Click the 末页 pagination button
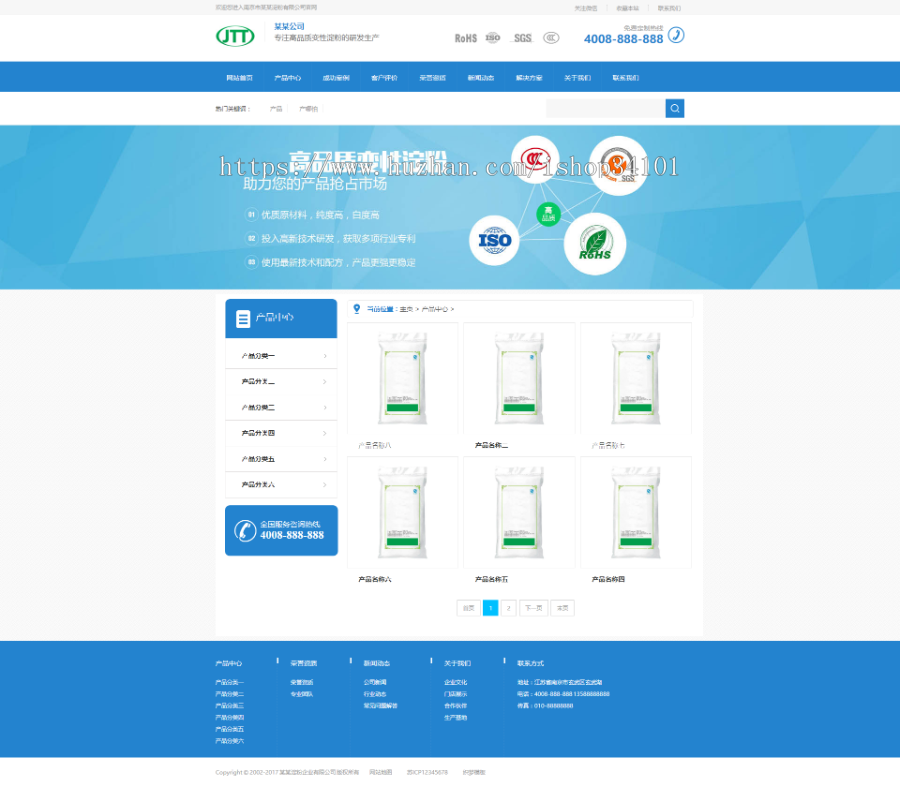The image size is (900, 787). coord(562,608)
